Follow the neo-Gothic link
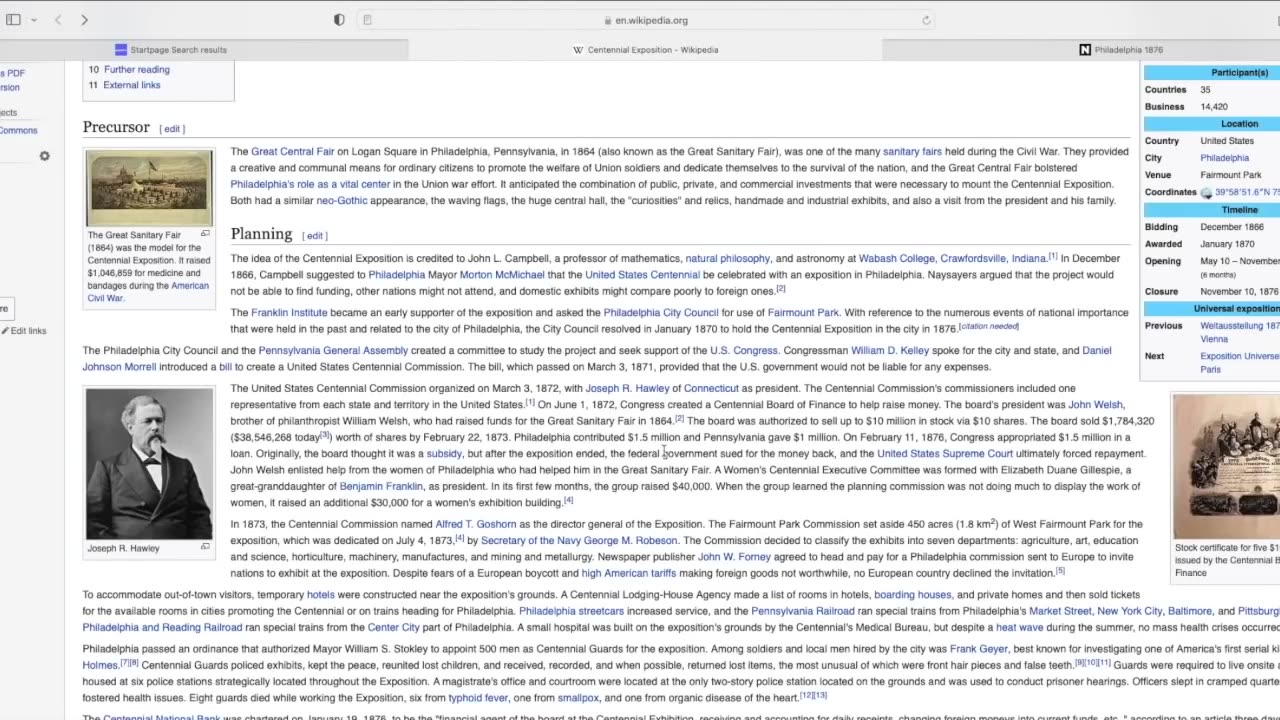The height and width of the screenshot is (720, 1280). pyautogui.click(x=342, y=201)
